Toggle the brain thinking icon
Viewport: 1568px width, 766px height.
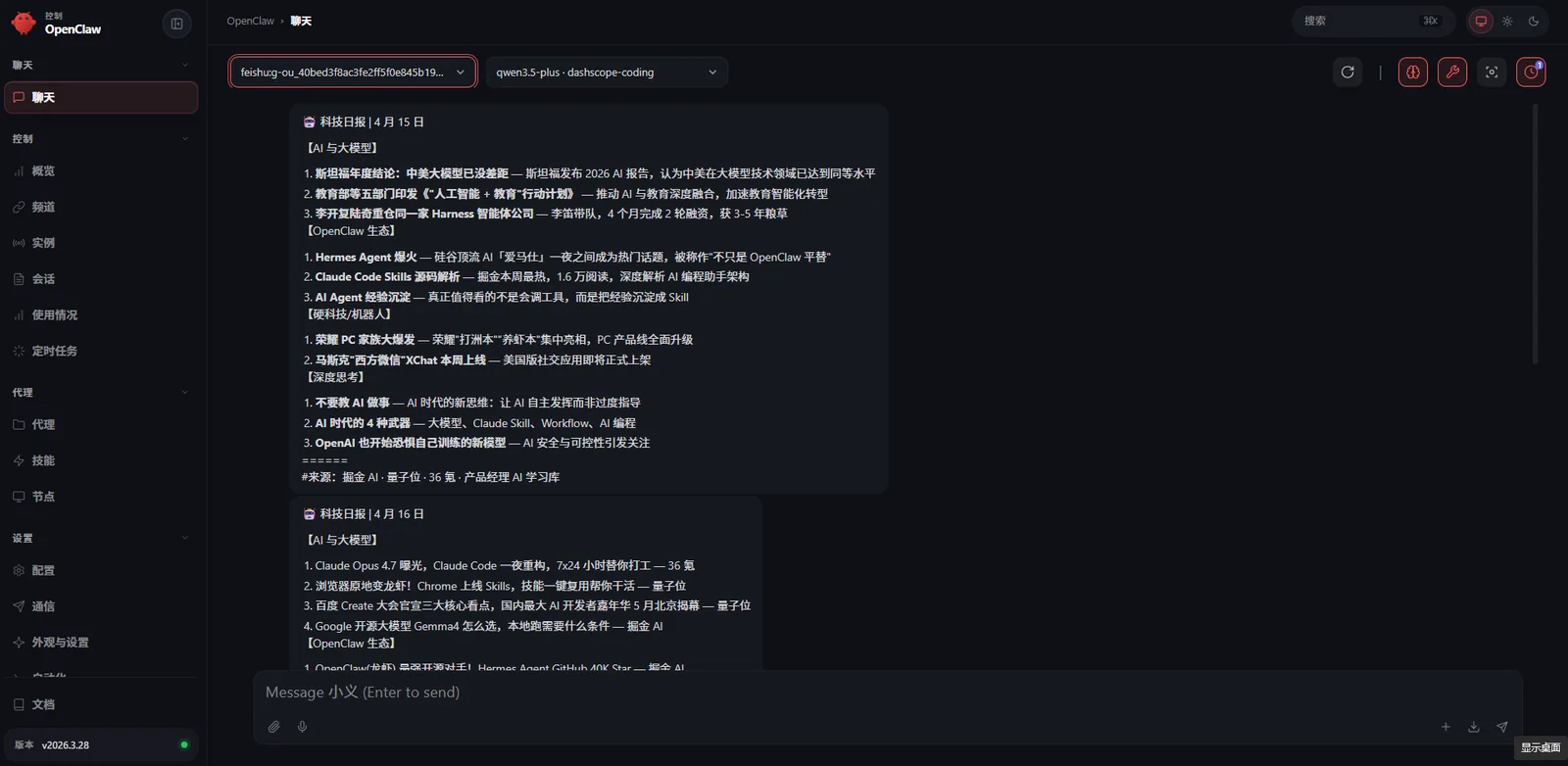1413,72
